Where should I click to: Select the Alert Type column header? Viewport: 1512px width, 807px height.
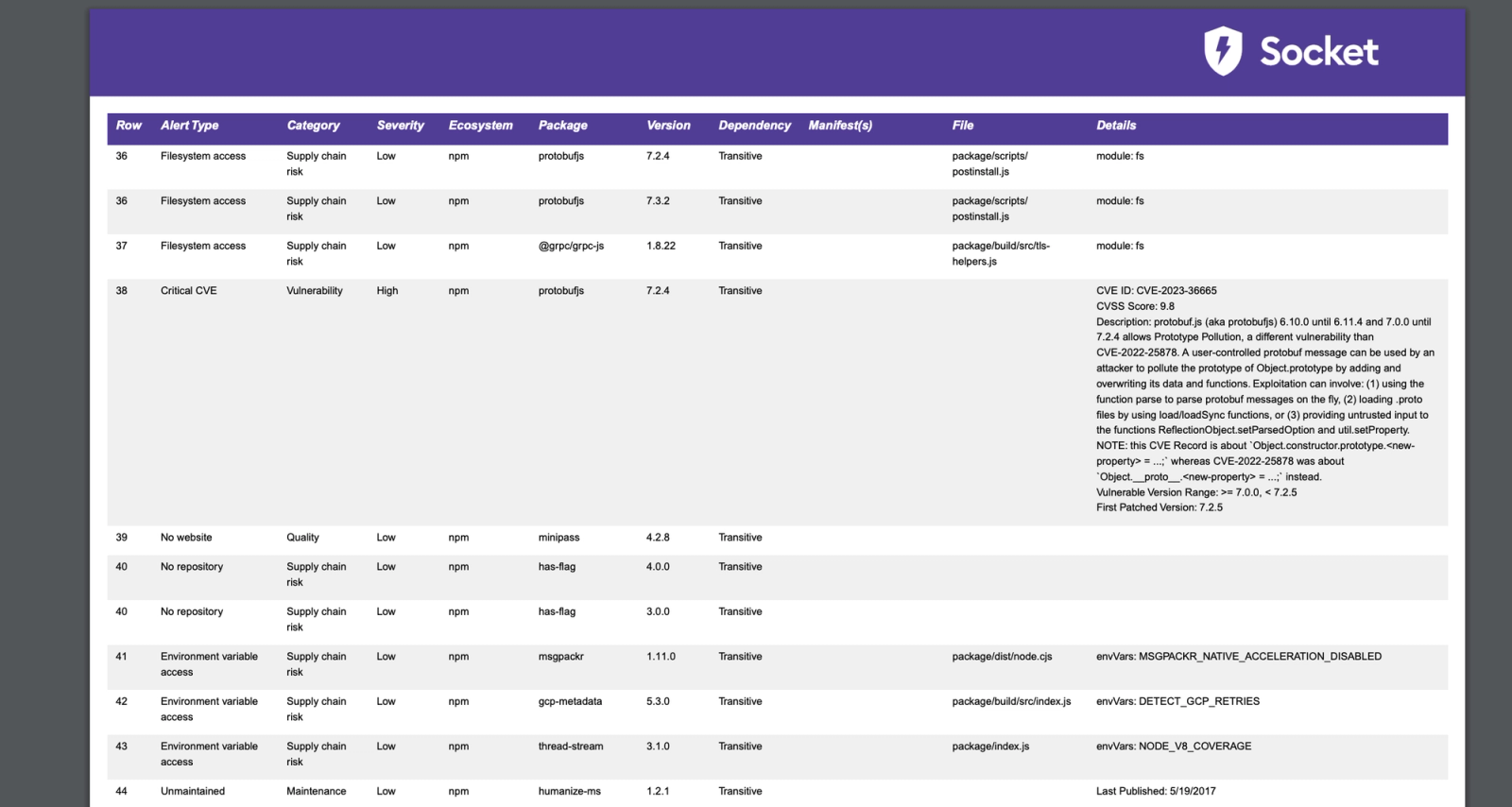(x=189, y=126)
